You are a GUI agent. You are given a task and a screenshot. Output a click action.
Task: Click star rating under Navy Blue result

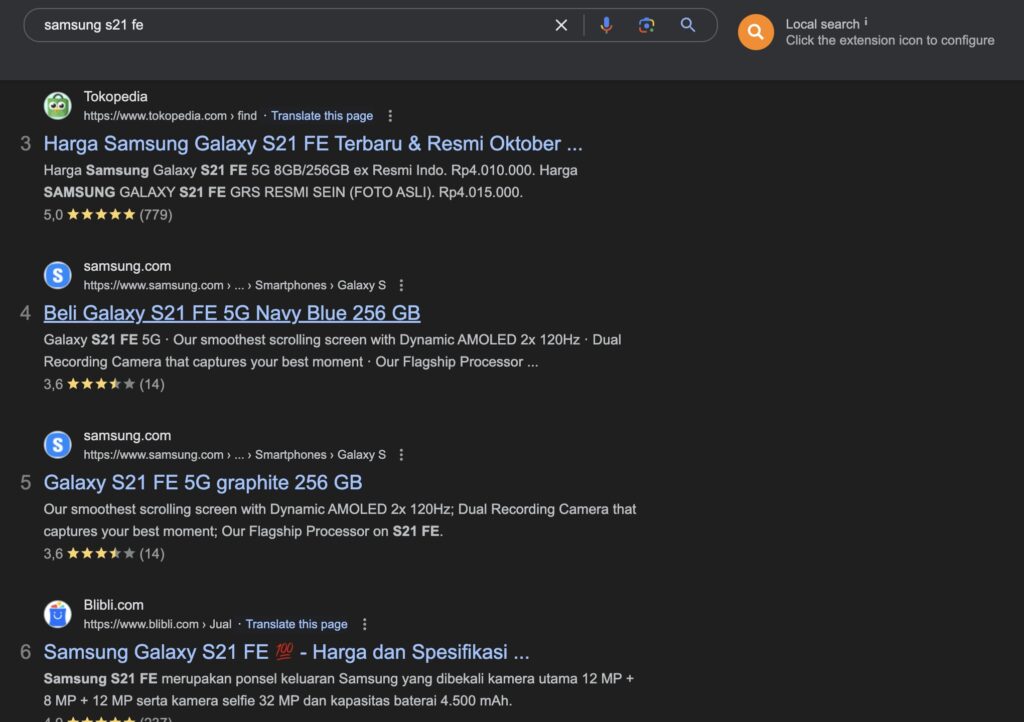pos(104,385)
